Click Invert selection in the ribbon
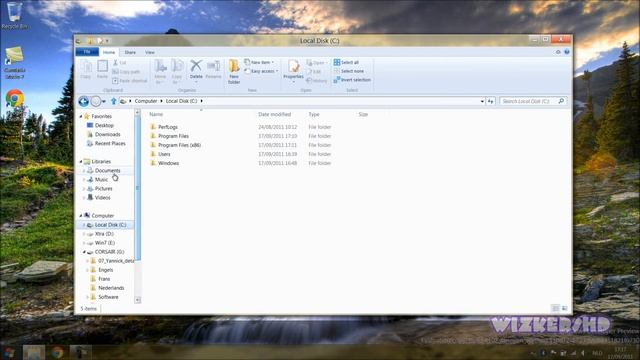 (352, 80)
